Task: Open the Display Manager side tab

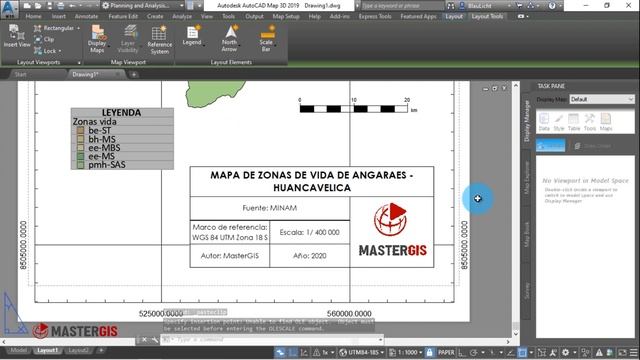Action: pos(527,121)
